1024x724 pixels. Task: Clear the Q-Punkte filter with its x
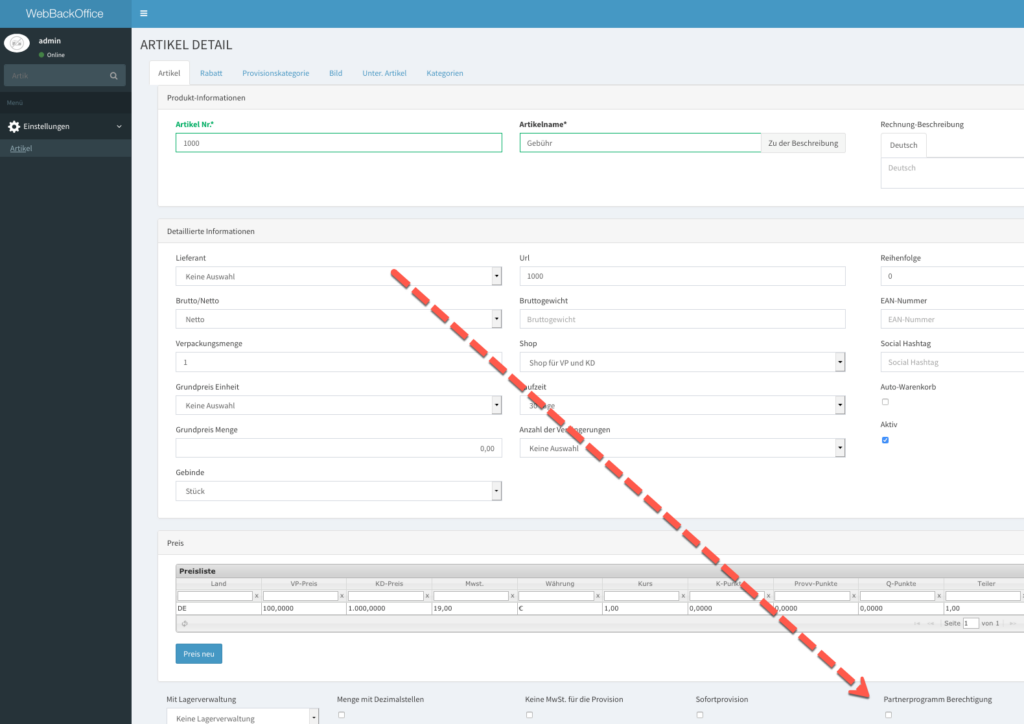pos(939,596)
